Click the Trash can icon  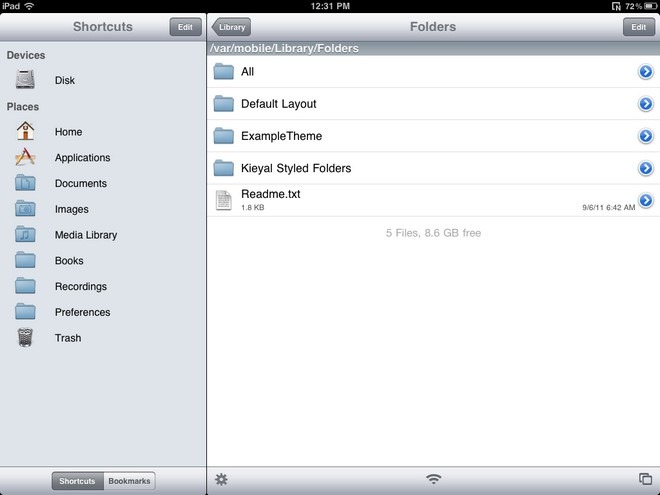coord(25,338)
